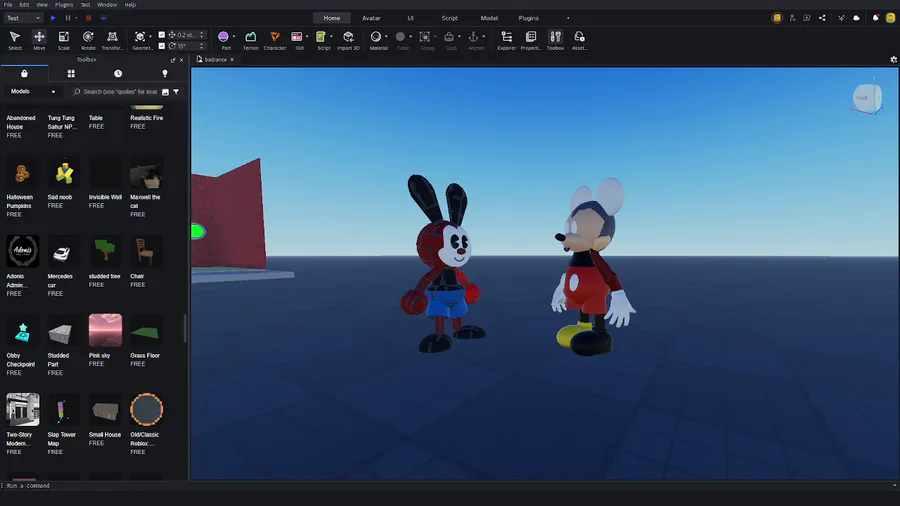Open the Test mode dropdown
Image resolution: width=900 pixels, height=506 pixels.
pos(23,18)
